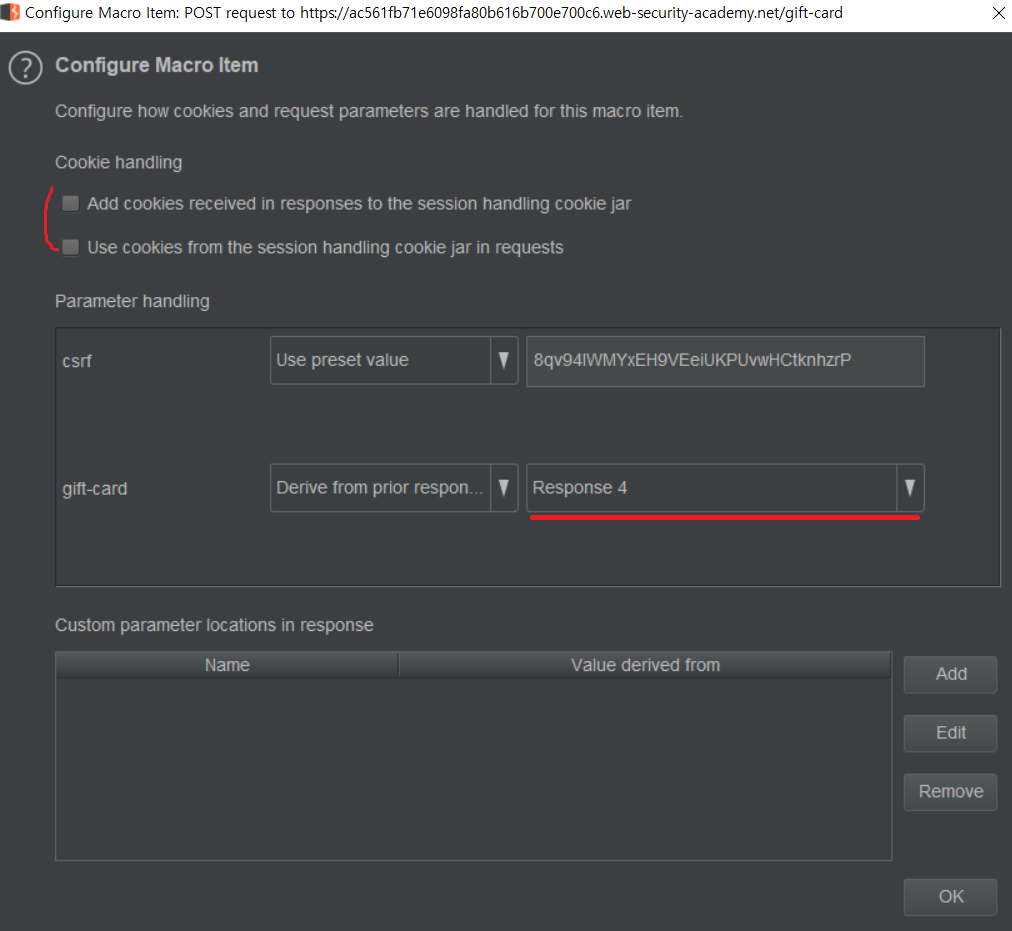The height and width of the screenshot is (931, 1012).
Task: Toggle use cookies from session cookie jar
Action: click(x=71, y=247)
